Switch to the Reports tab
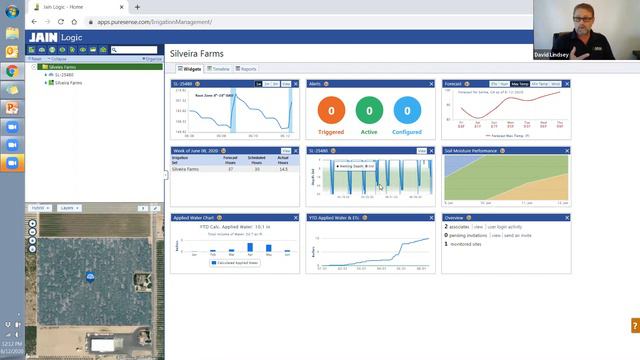Screen dimensions: 640x360 (246, 69)
